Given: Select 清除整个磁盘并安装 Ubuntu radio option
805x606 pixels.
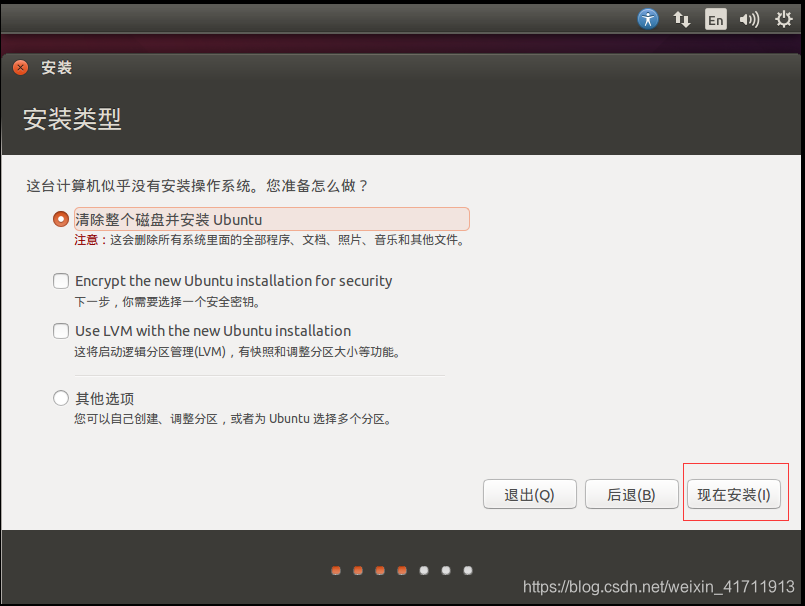Looking at the screenshot, I should (61, 219).
